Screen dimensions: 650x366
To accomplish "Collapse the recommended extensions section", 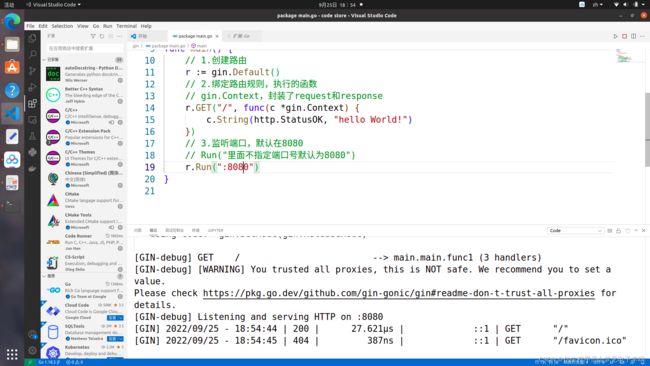I will tap(83, 276).
